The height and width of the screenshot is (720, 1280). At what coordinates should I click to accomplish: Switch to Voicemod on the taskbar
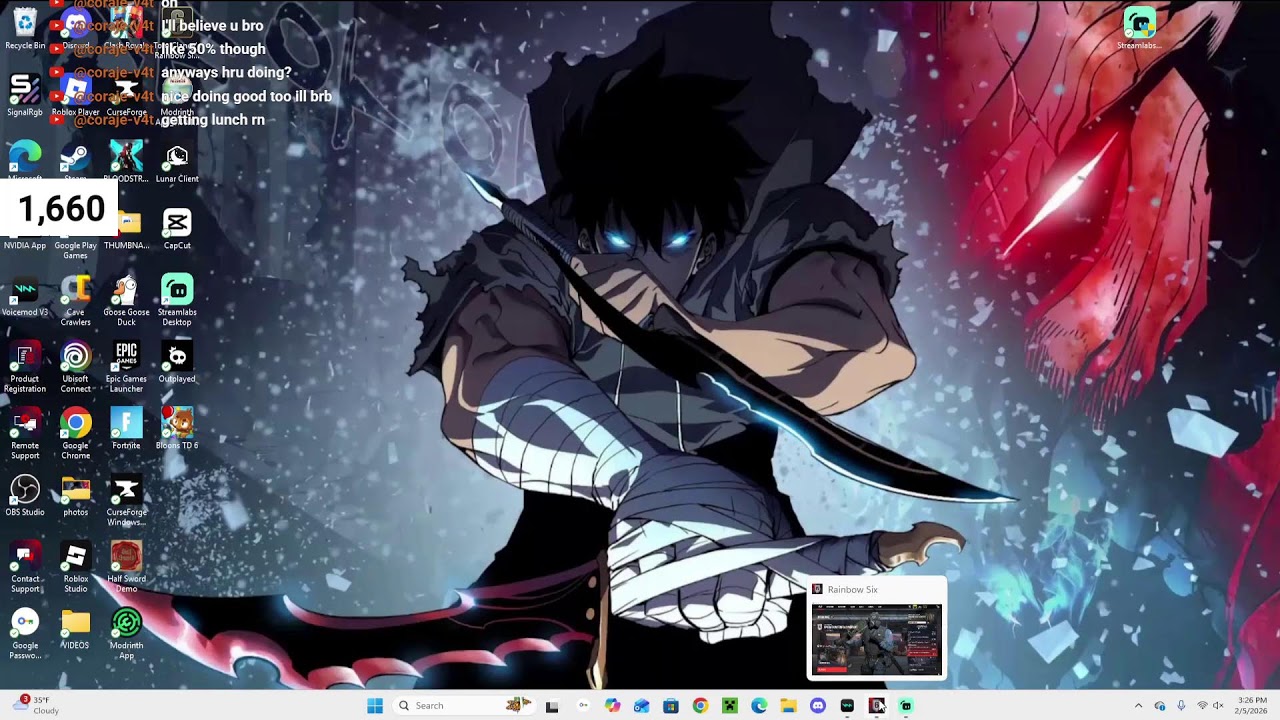(x=847, y=706)
